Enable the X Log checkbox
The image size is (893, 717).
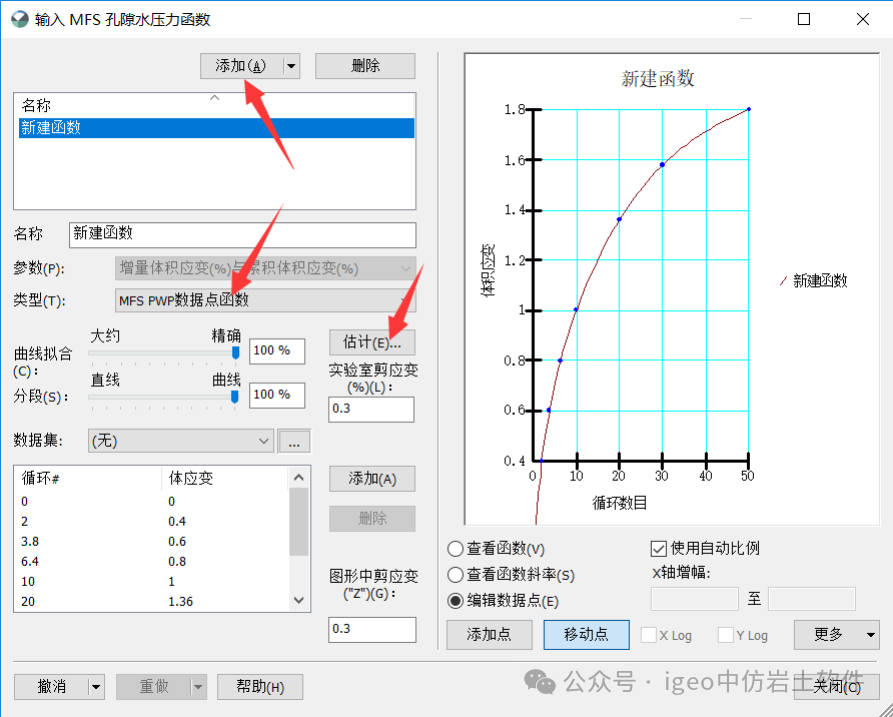tap(649, 635)
